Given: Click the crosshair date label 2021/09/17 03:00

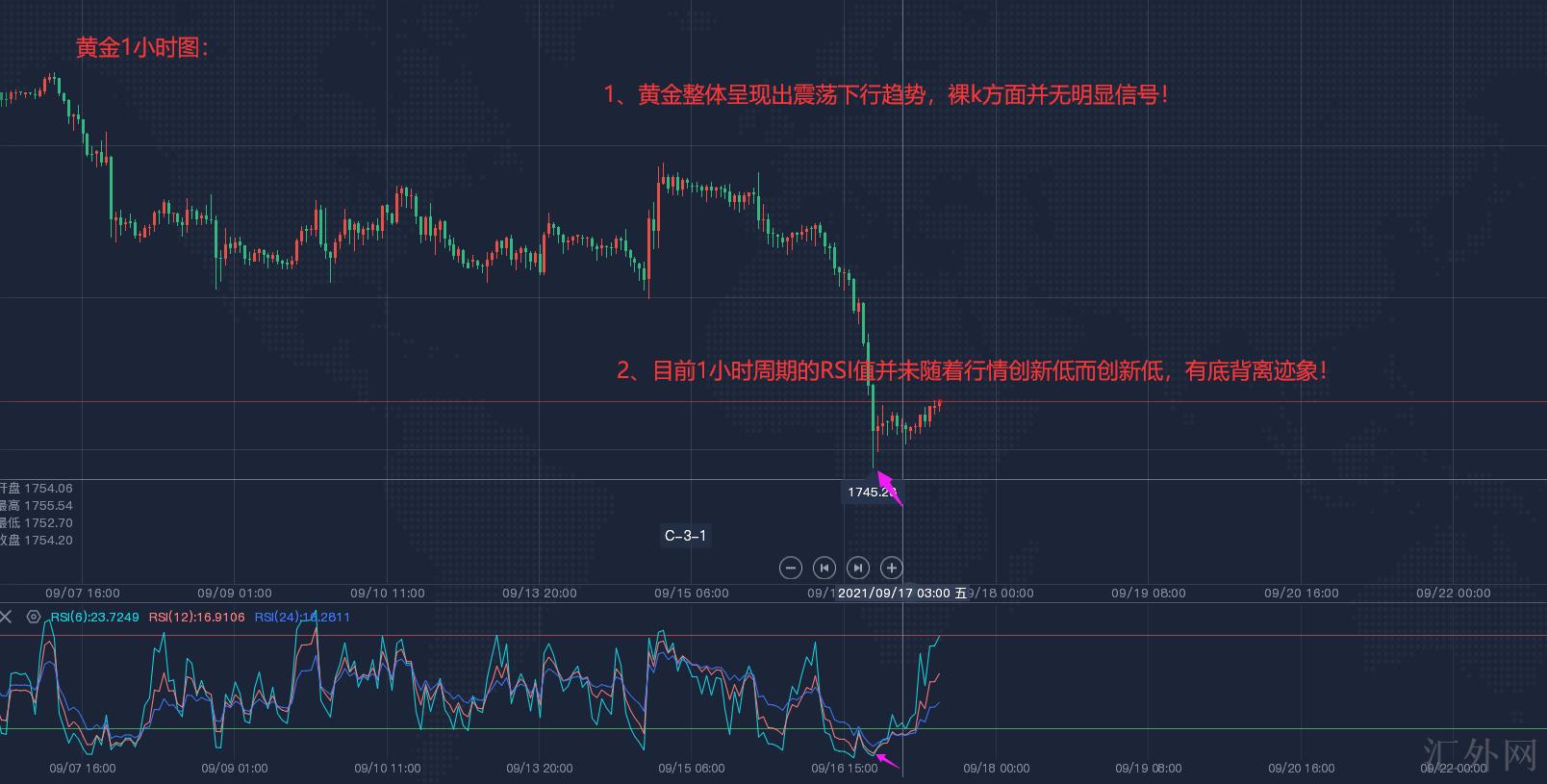Looking at the screenshot, I should click(x=902, y=593).
